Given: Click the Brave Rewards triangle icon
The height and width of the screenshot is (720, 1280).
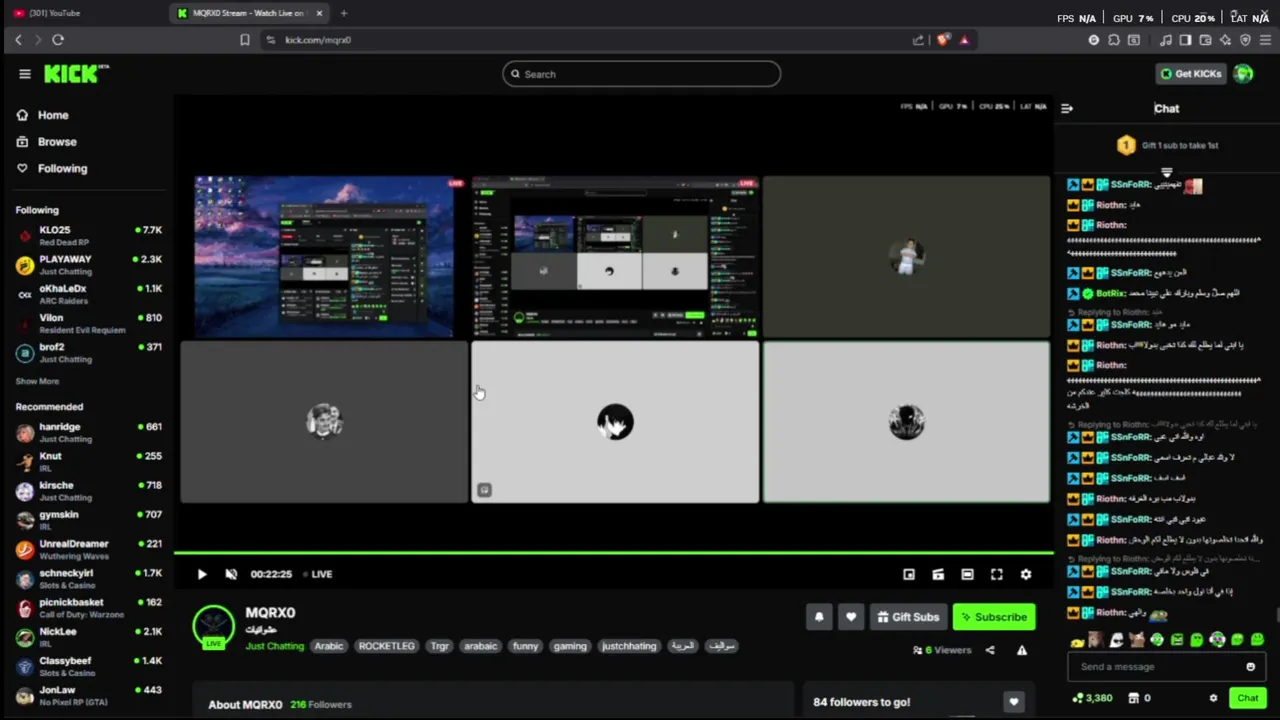Looking at the screenshot, I should coord(964,40).
